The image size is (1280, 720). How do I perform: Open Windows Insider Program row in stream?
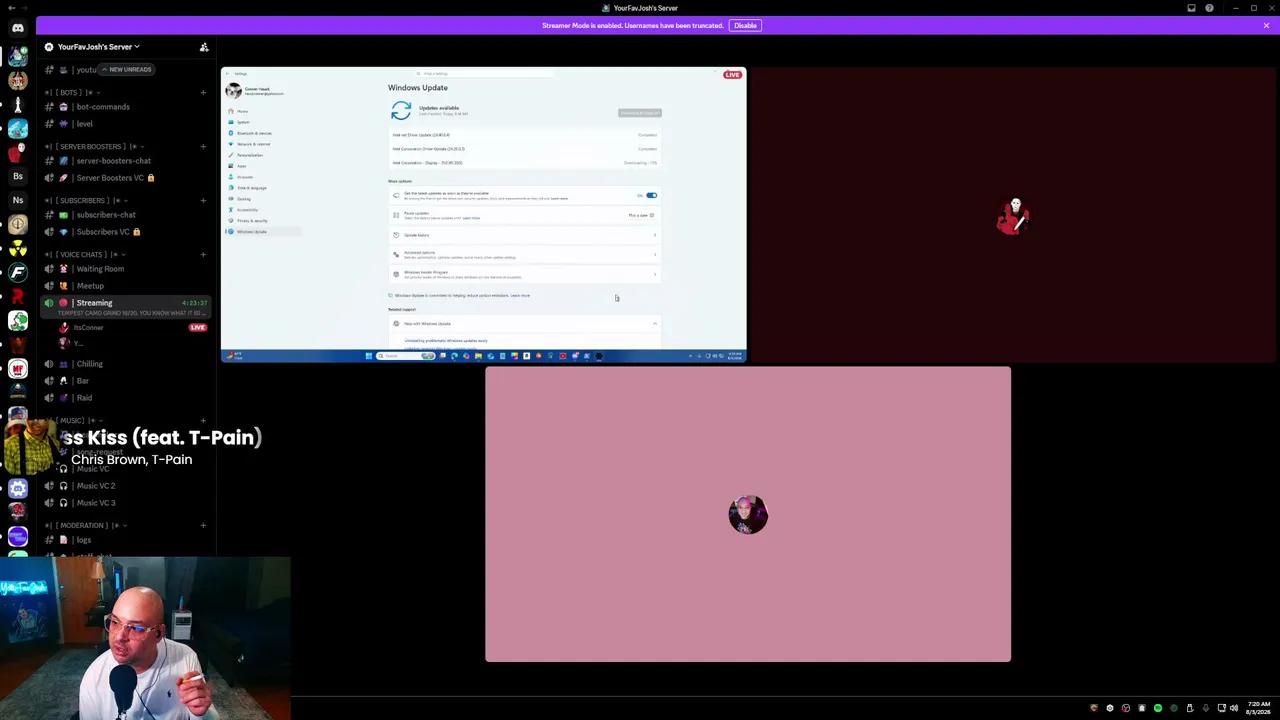click(x=523, y=274)
